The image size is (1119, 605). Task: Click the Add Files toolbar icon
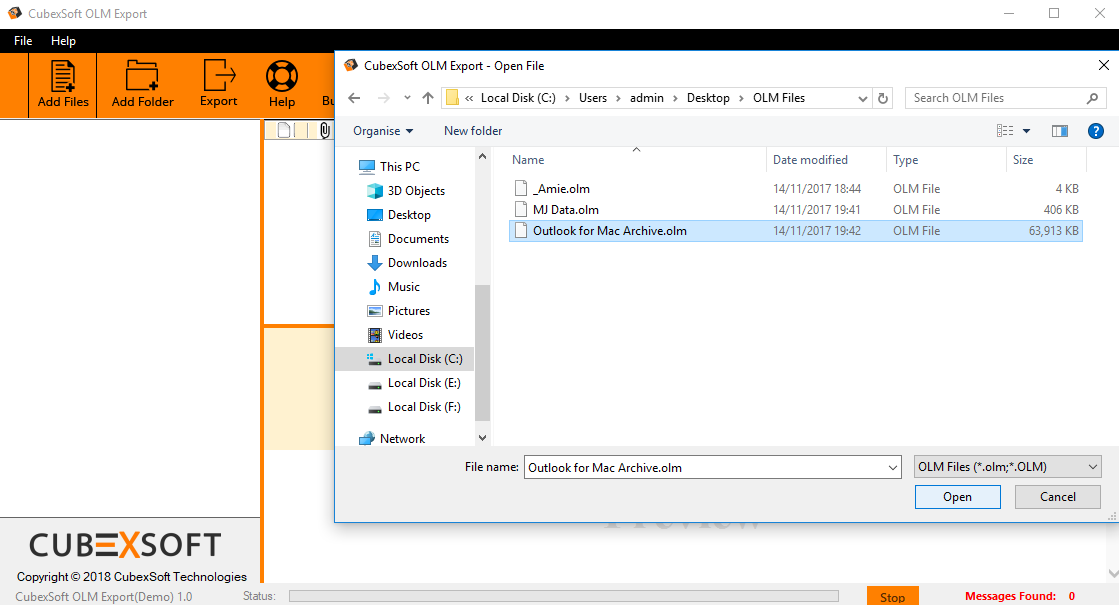(x=63, y=84)
